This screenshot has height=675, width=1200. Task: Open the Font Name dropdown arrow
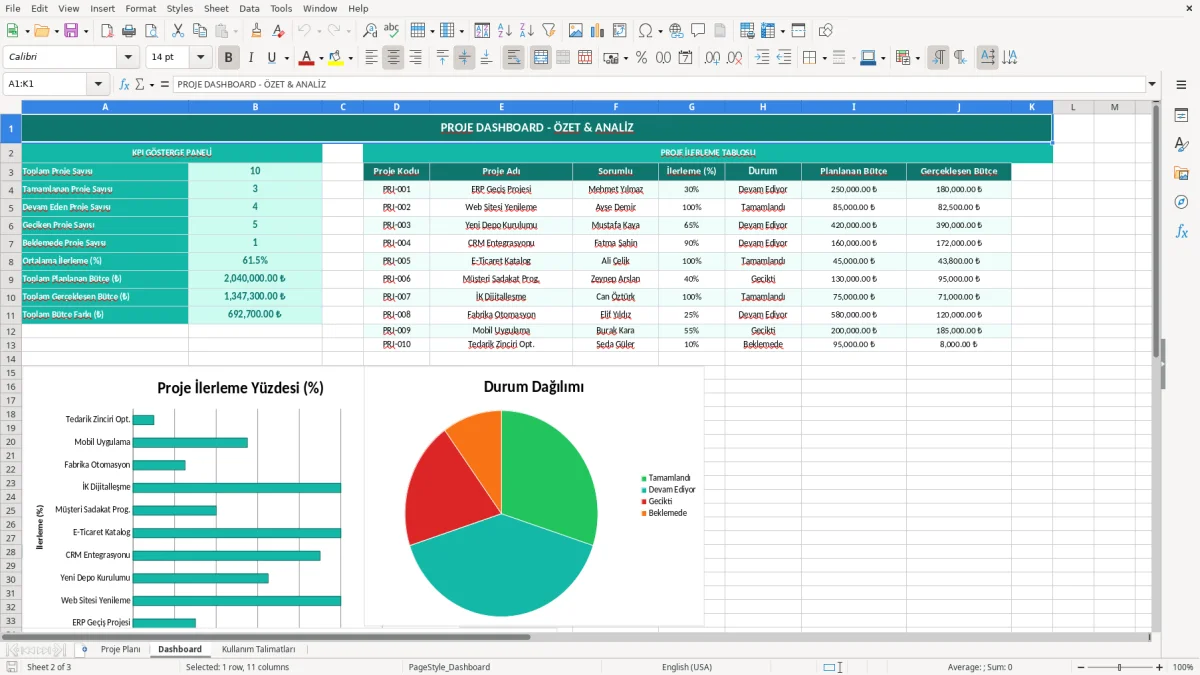click(x=128, y=58)
